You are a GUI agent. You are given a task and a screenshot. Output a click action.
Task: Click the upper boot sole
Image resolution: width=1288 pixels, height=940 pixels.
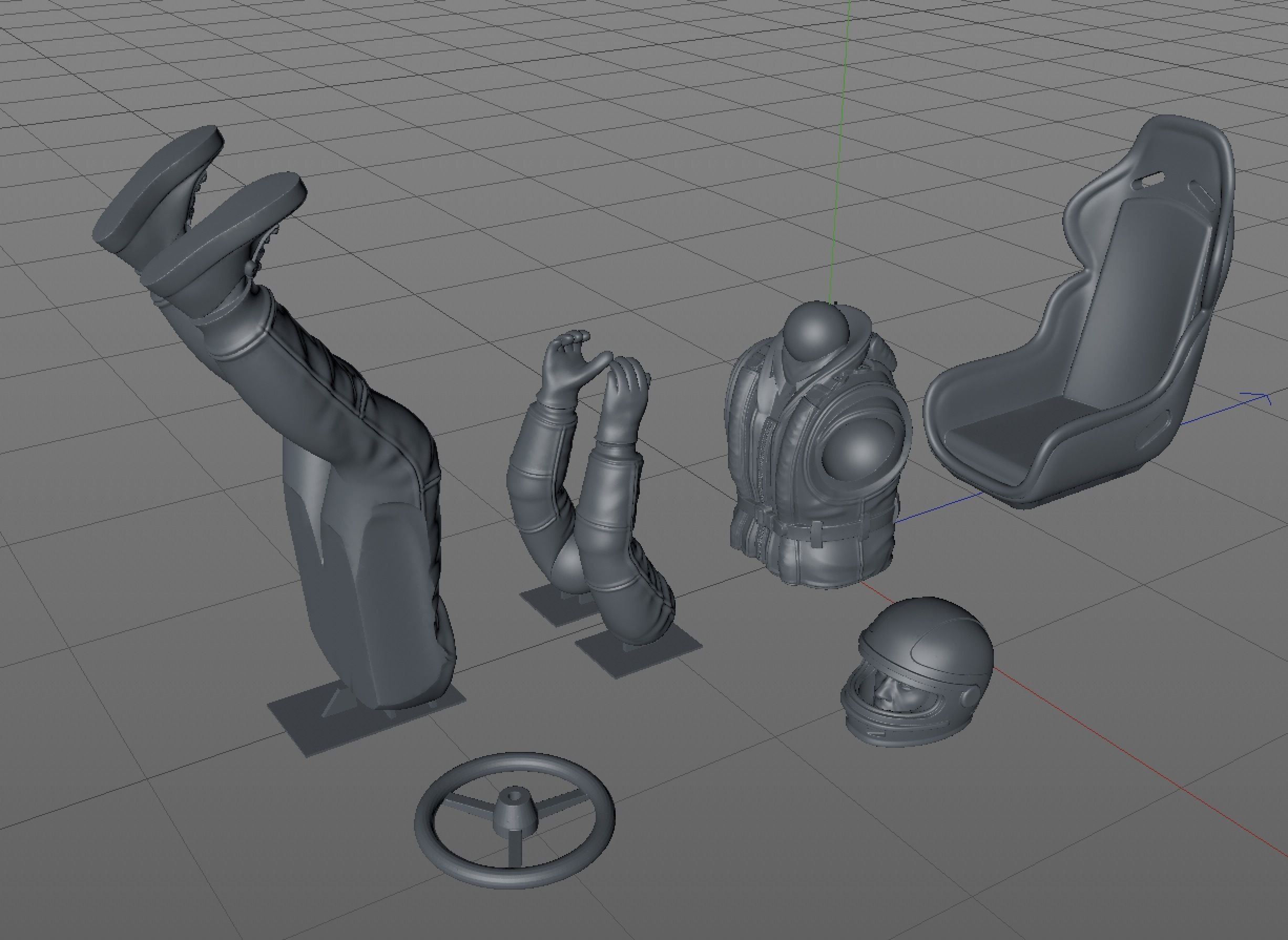click(157, 182)
